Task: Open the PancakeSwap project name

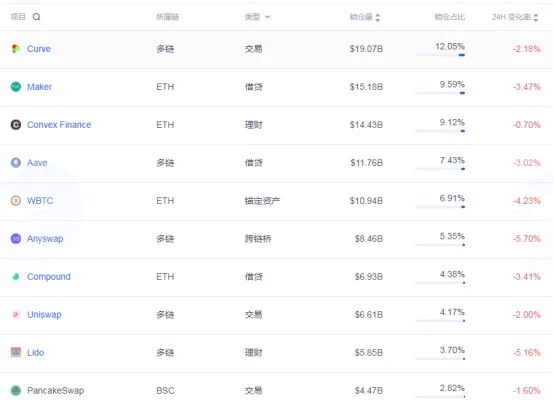Action: [55, 390]
